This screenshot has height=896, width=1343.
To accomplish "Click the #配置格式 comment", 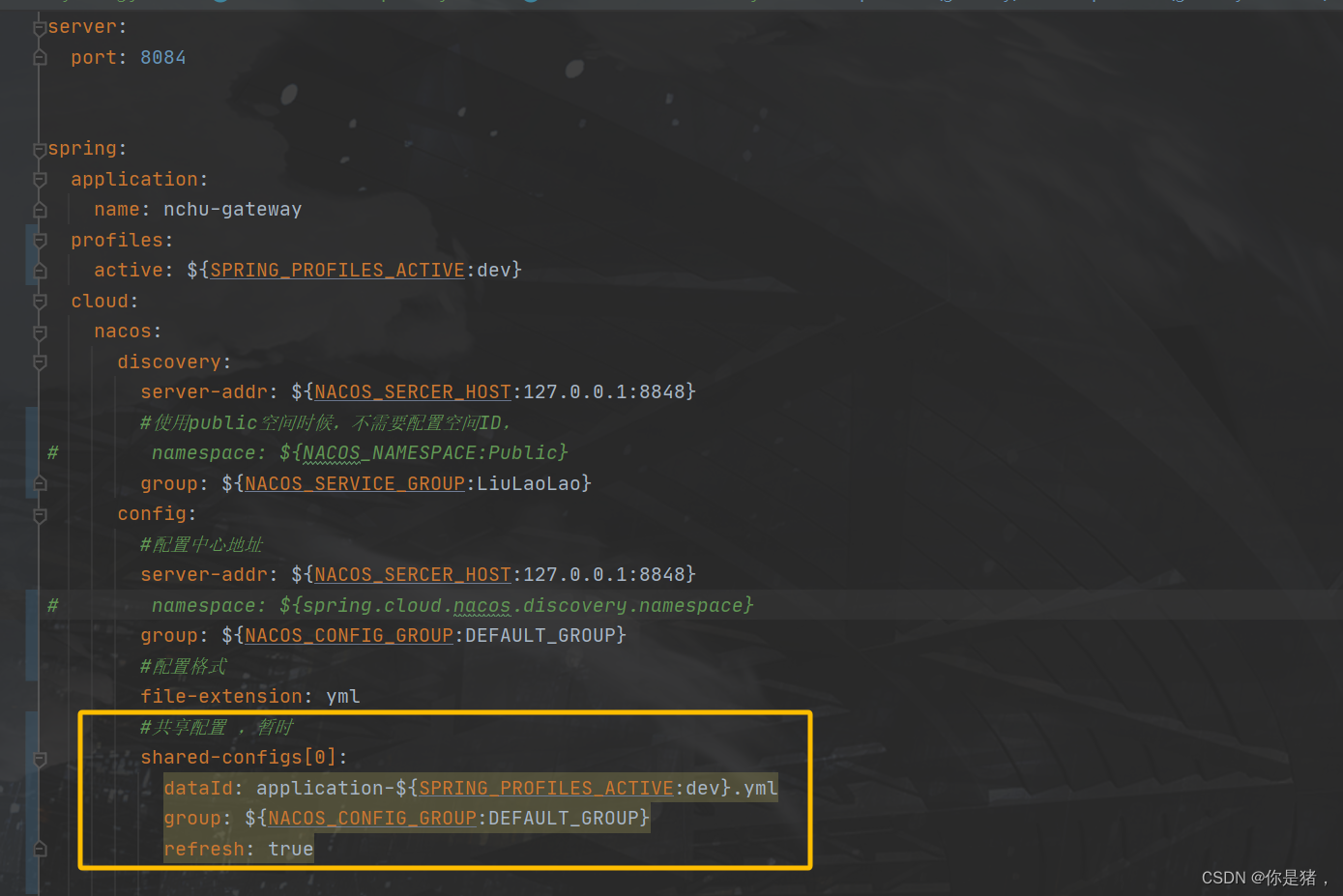I will click(184, 667).
